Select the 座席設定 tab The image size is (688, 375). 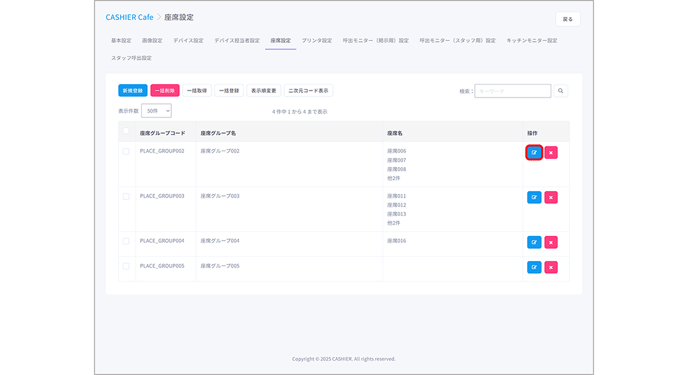point(280,40)
